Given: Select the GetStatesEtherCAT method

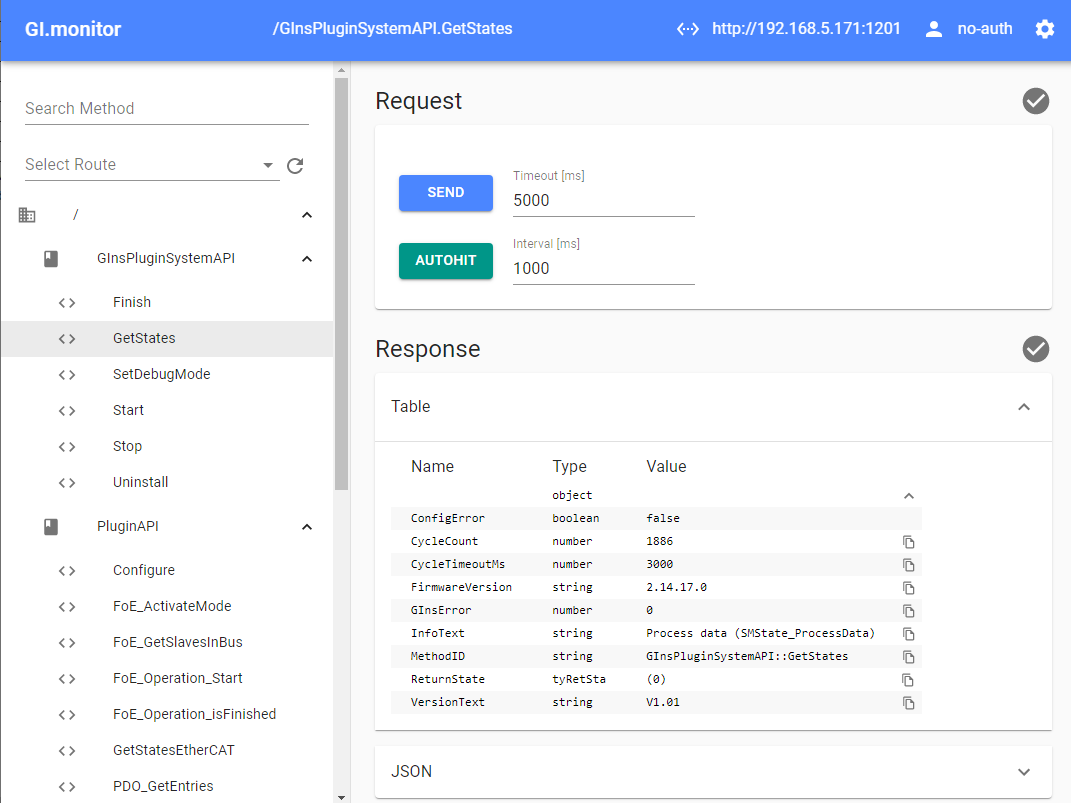Looking at the screenshot, I should pyautogui.click(x=173, y=750).
